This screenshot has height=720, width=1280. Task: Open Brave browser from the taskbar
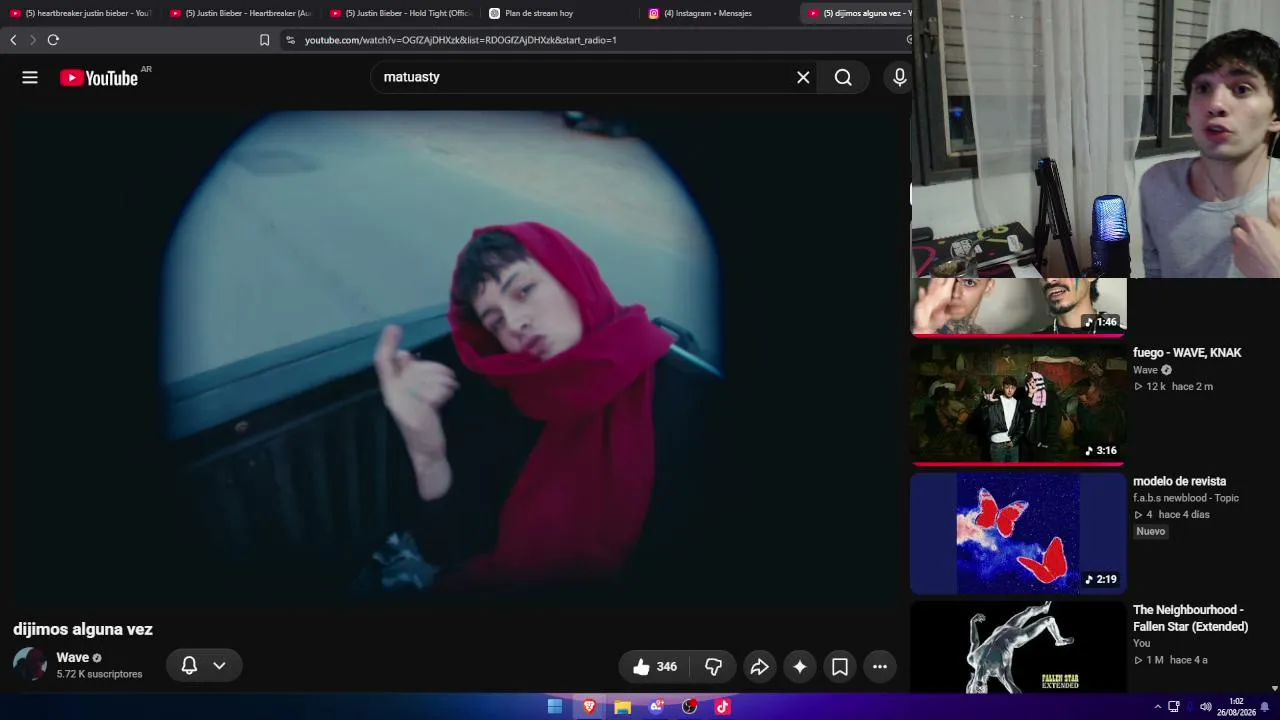coord(589,707)
